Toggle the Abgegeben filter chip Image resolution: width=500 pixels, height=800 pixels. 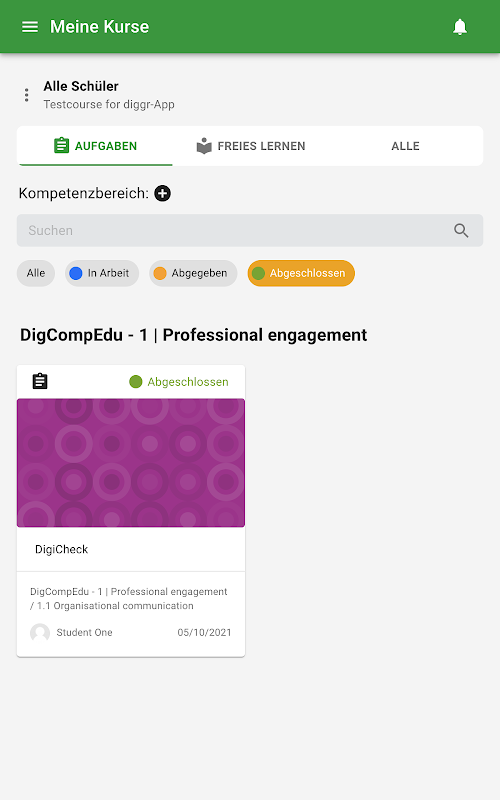(x=193, y=273)
